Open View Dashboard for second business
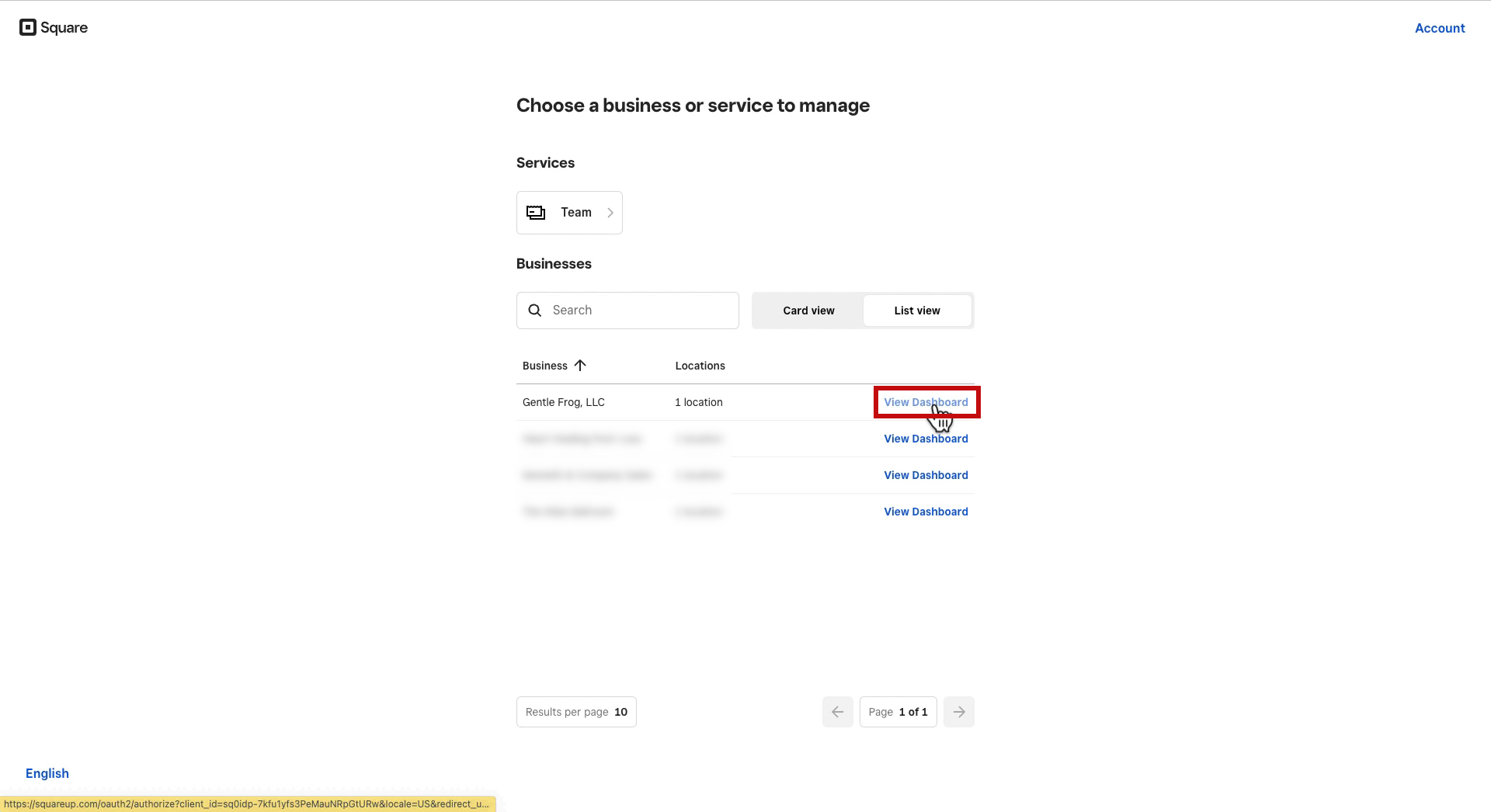 click(926, 439)
